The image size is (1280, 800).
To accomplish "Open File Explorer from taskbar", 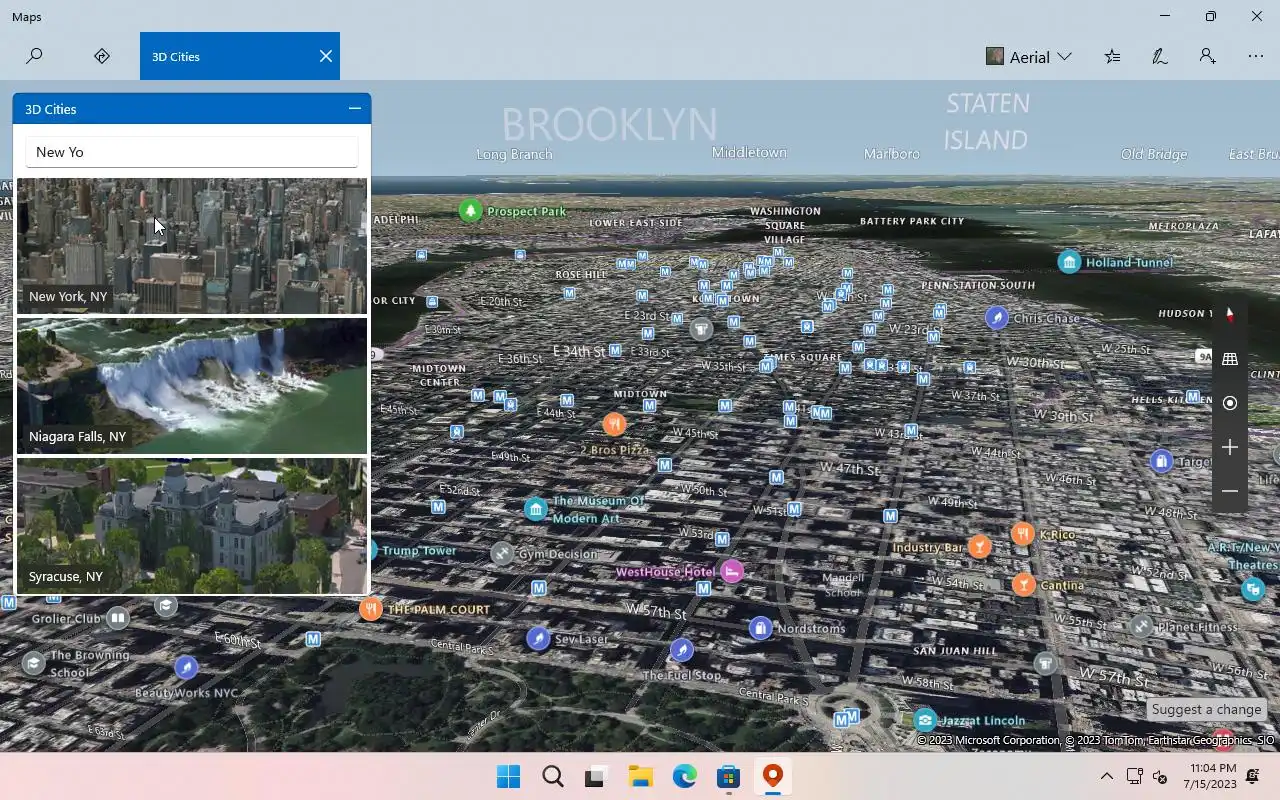I will pyautogui.click(x=640, y=776).
